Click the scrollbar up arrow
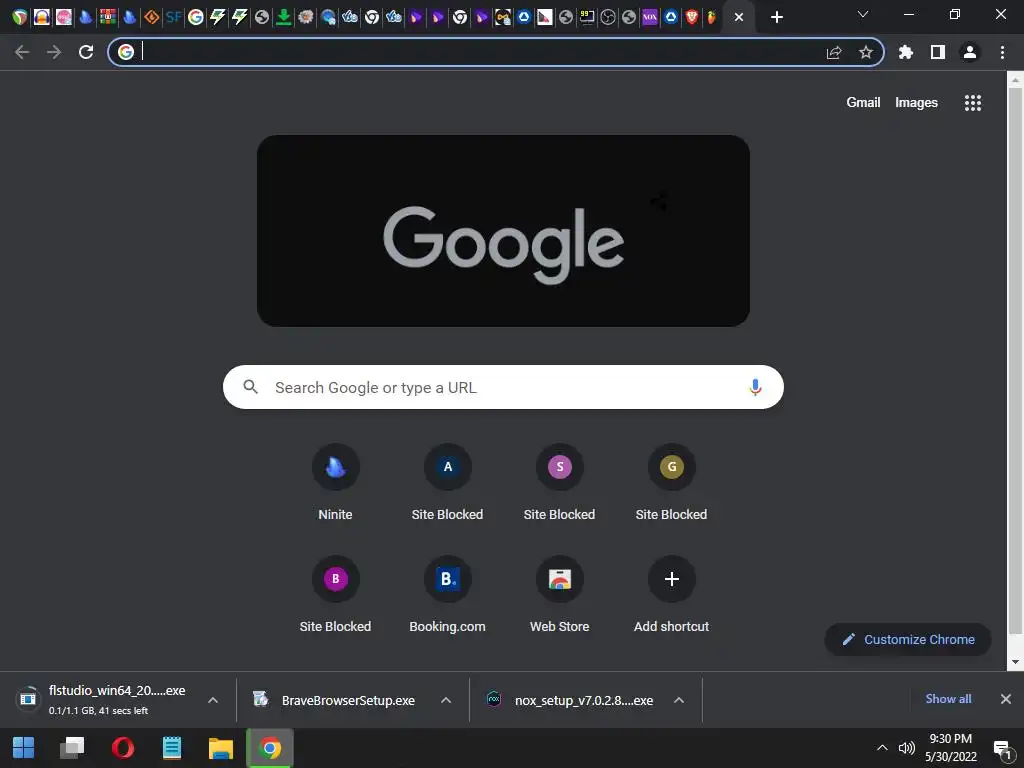This screenshot has height=768, width=1024. (x=1015, y=80)
